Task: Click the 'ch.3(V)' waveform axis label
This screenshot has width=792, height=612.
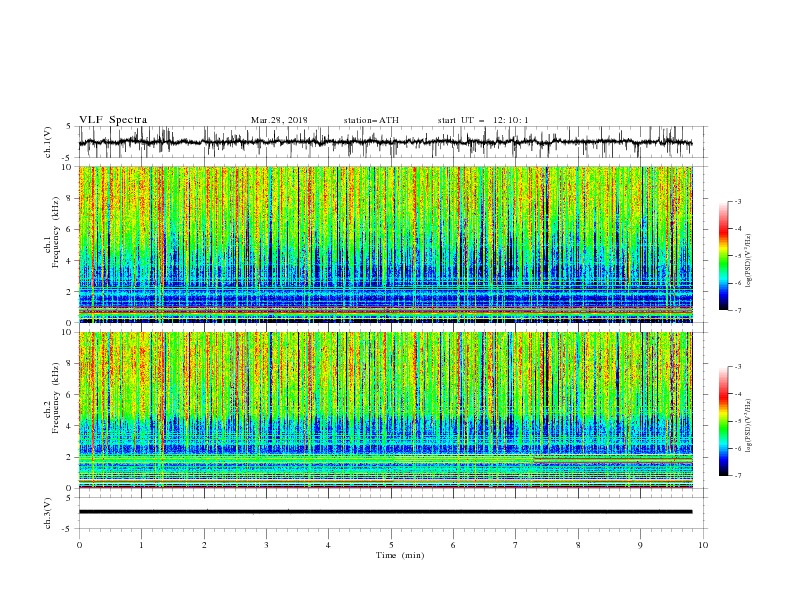Action: pyautogui.click(x=48, y=513)
